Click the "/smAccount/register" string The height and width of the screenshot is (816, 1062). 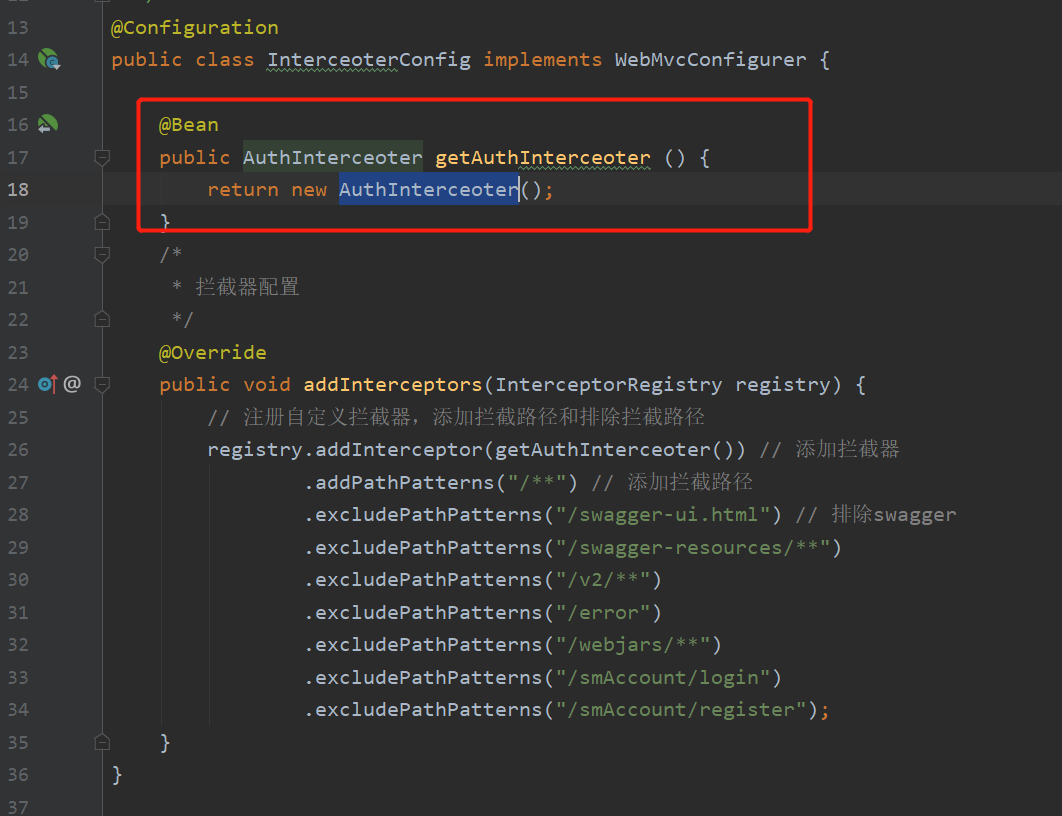click(x=681, y=710)
